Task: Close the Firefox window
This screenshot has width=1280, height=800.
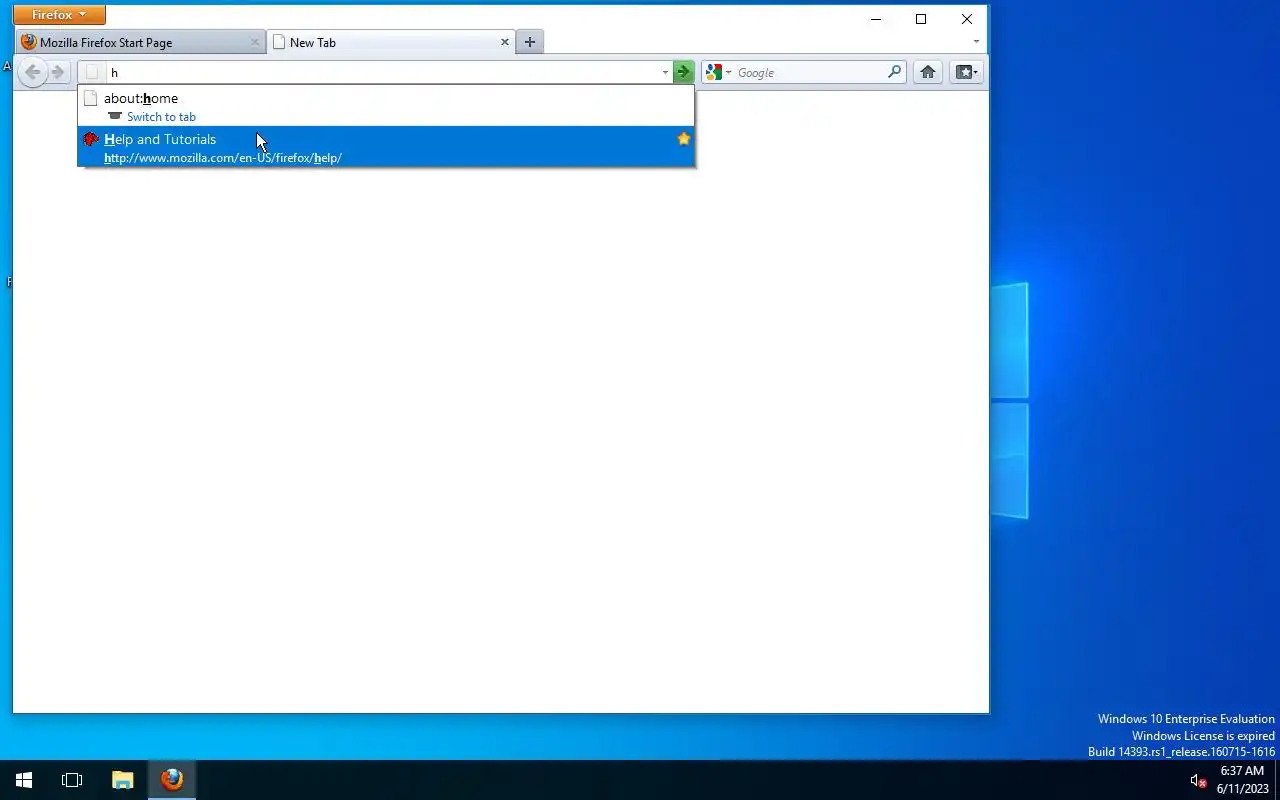Action: tap(967, 19)
